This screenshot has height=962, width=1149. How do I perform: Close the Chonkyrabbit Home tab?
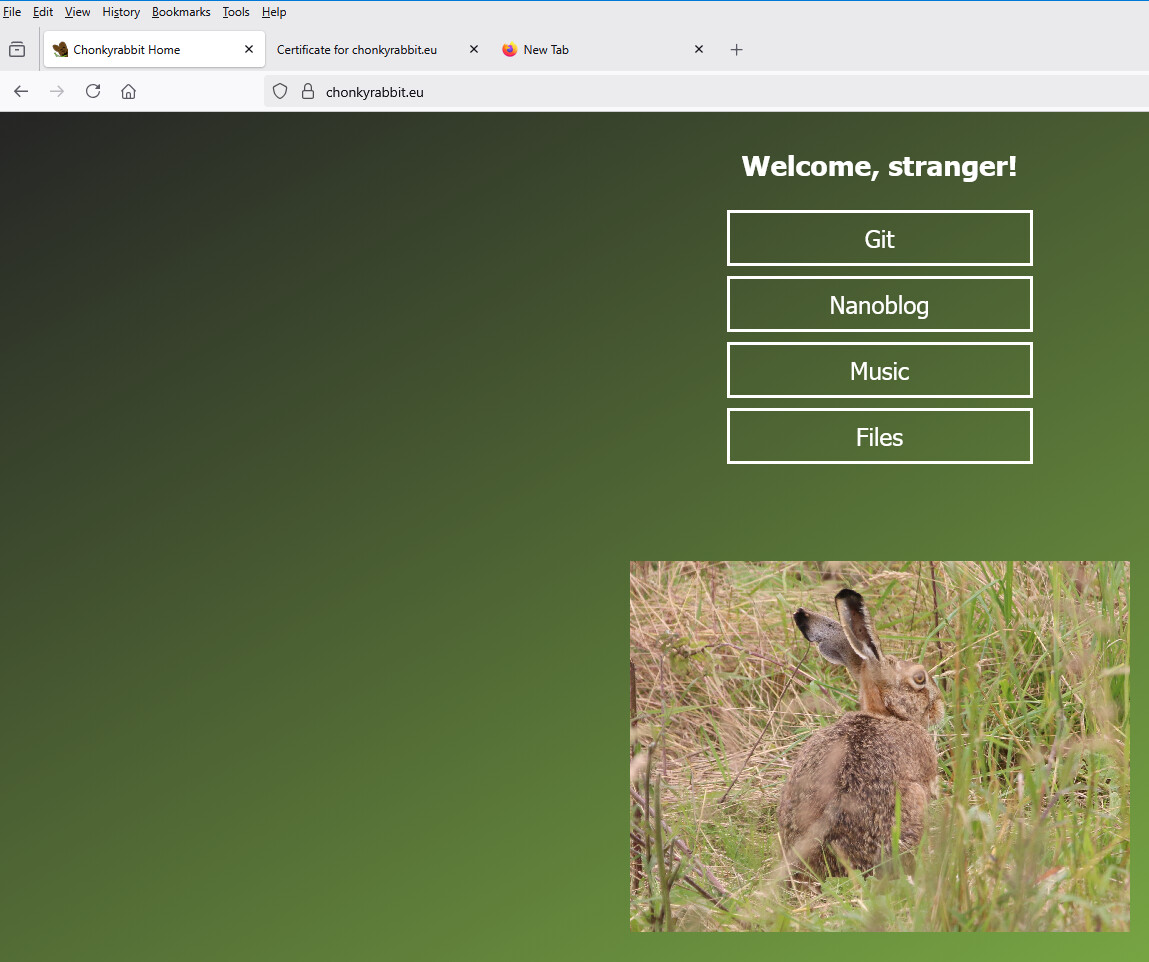[249, 49]
